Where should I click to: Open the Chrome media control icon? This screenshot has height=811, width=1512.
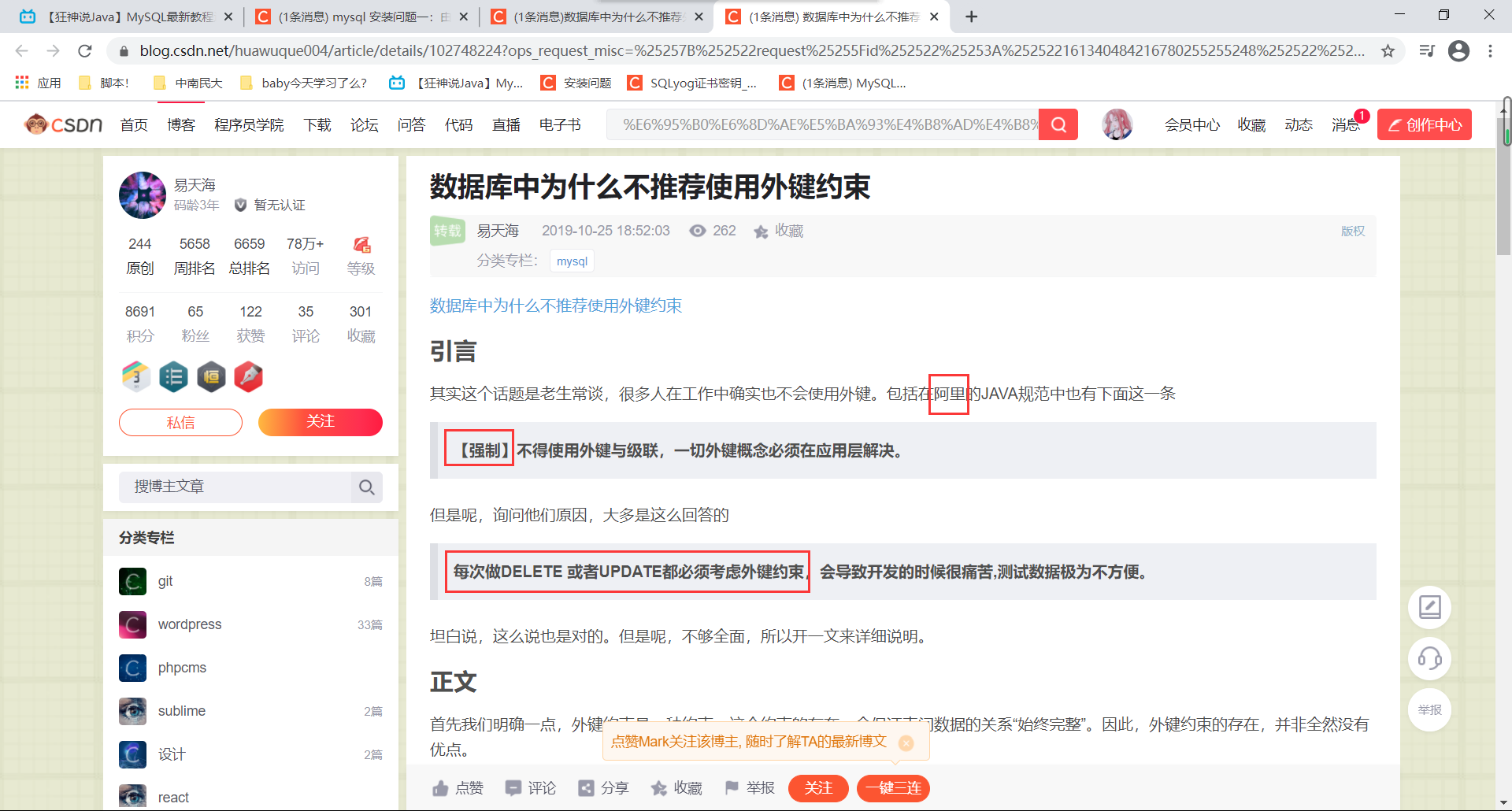click(1426, 51)
